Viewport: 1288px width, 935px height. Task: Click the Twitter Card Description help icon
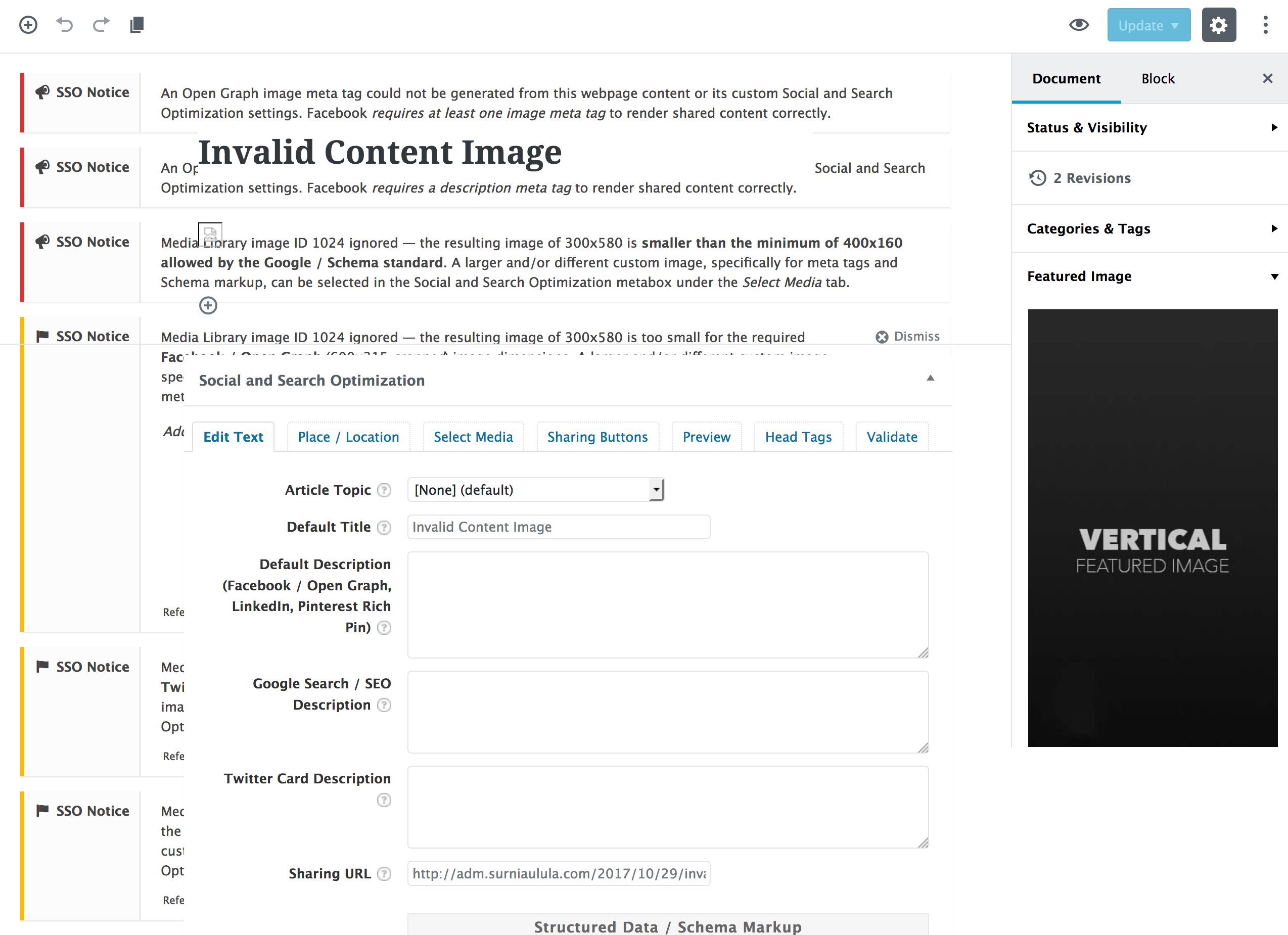coord(385,800)
